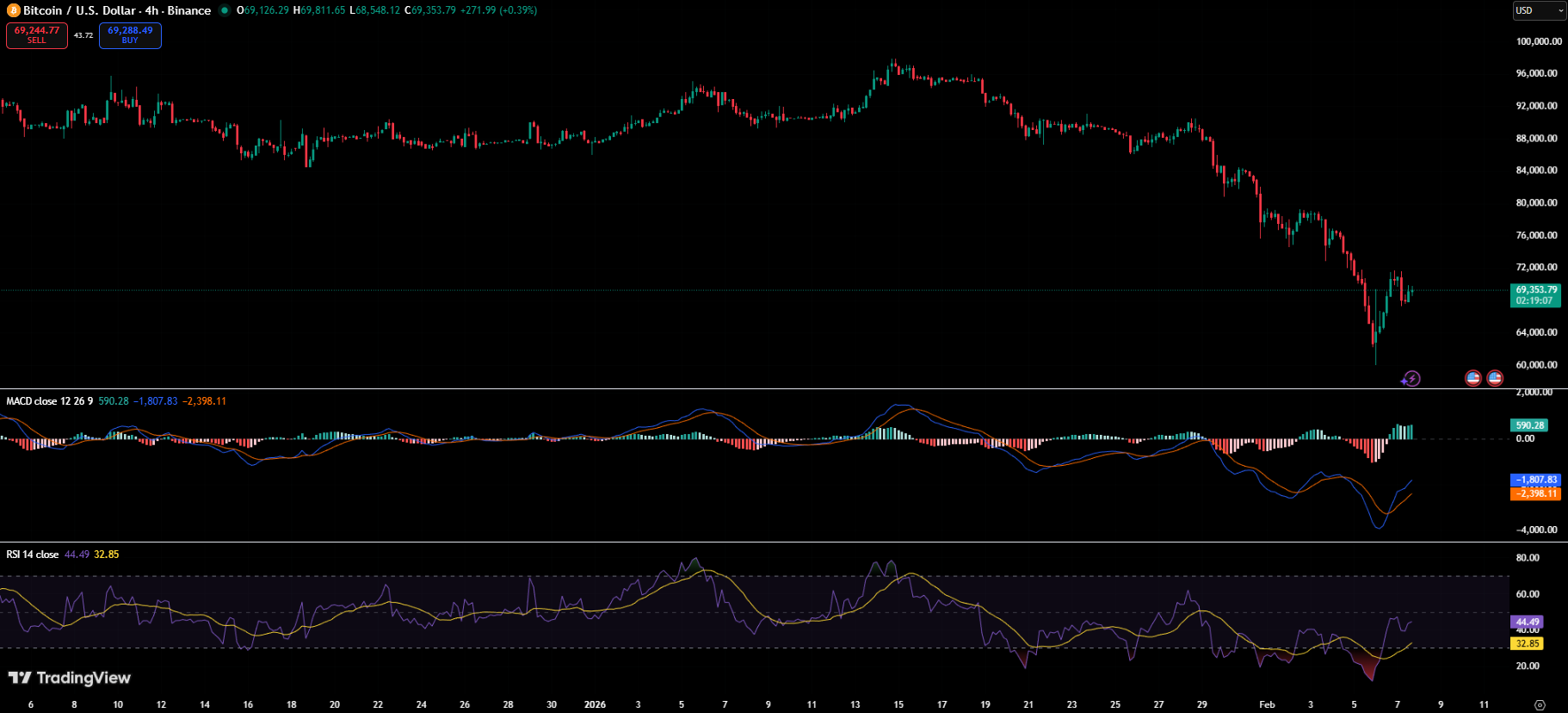This screenshot has height=713, width=1568.
Task: Click the yellow RSI average label 32.85
Action: coord(1527,643)
